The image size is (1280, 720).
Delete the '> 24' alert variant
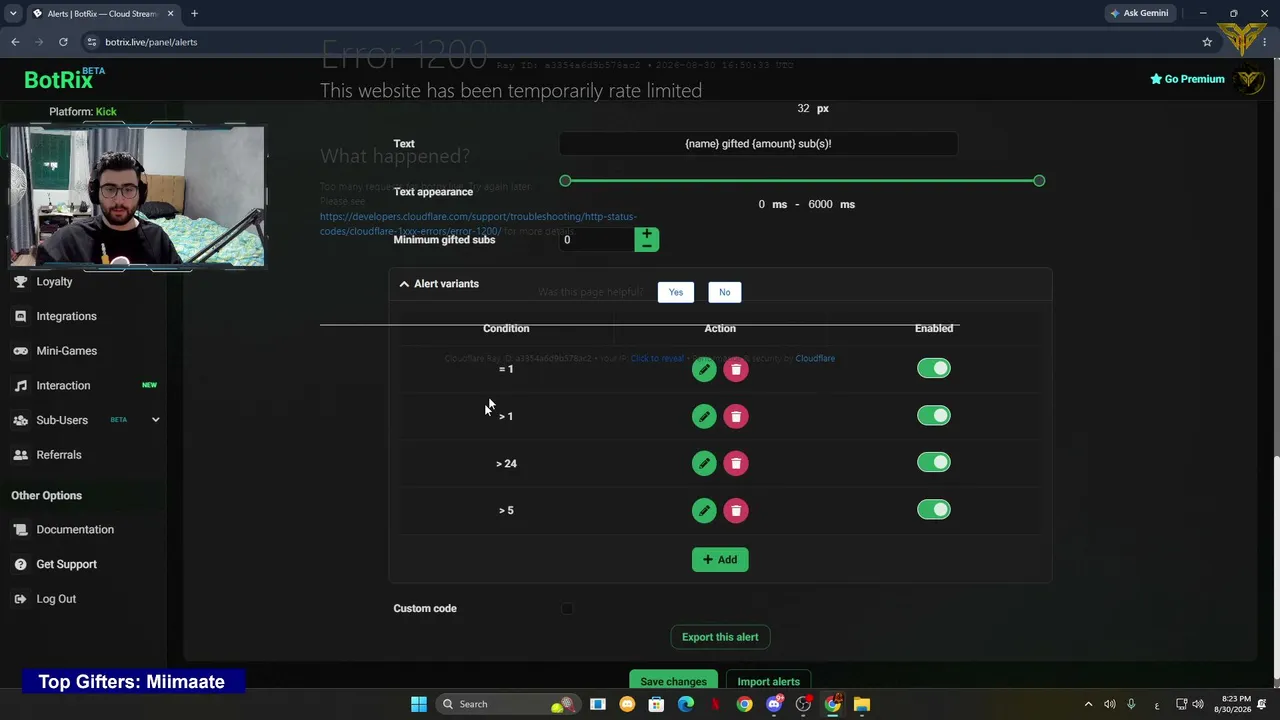[736, 464]
